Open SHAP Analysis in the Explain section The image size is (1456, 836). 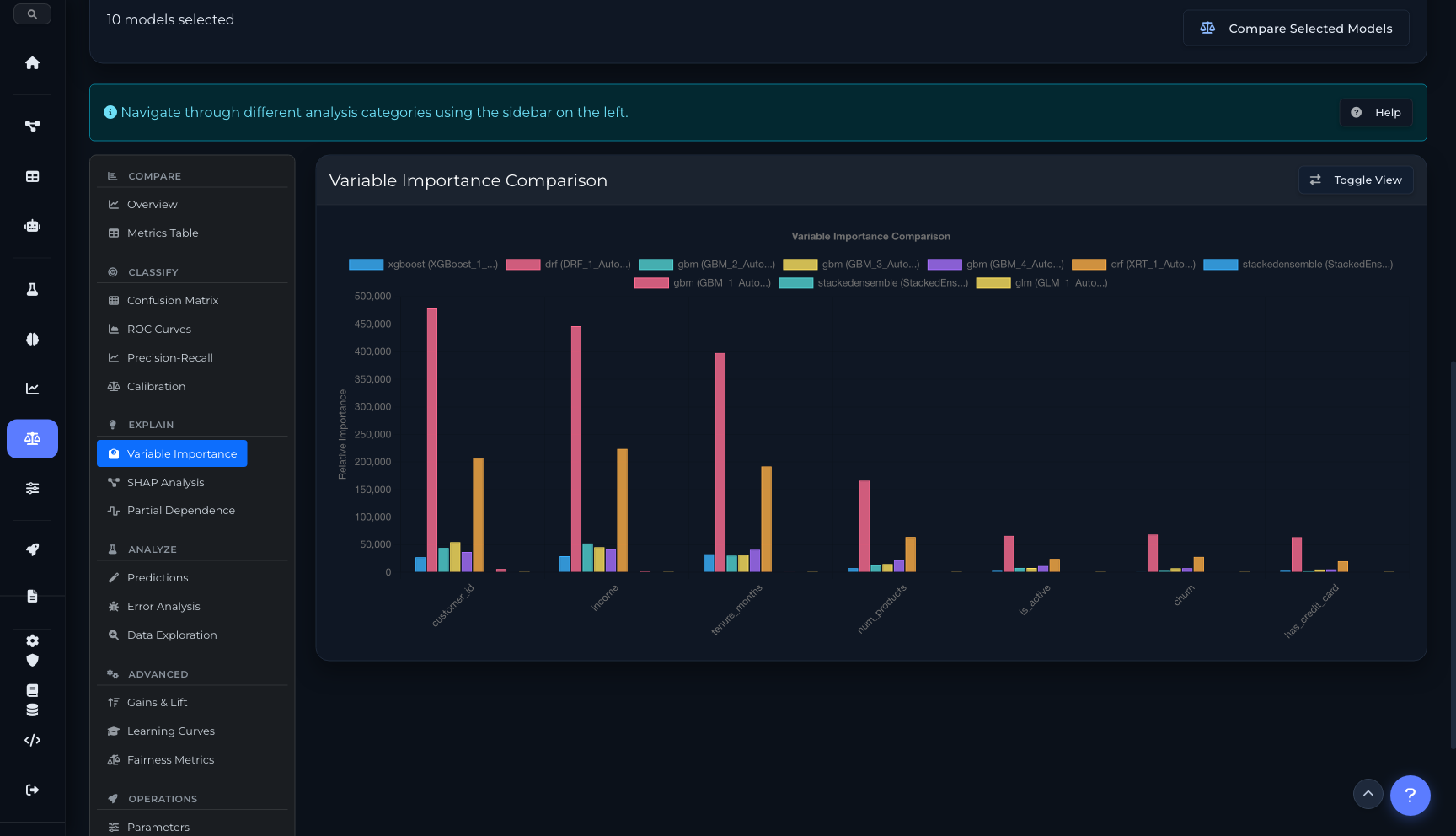tap(165, 482)
